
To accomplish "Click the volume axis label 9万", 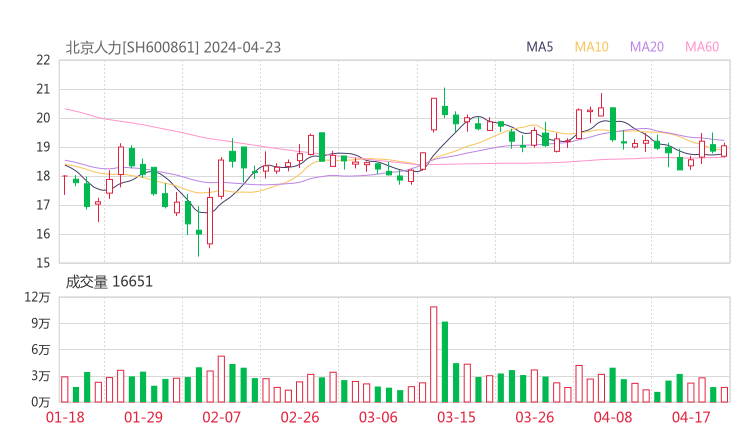I will click(x=41, y=323).
